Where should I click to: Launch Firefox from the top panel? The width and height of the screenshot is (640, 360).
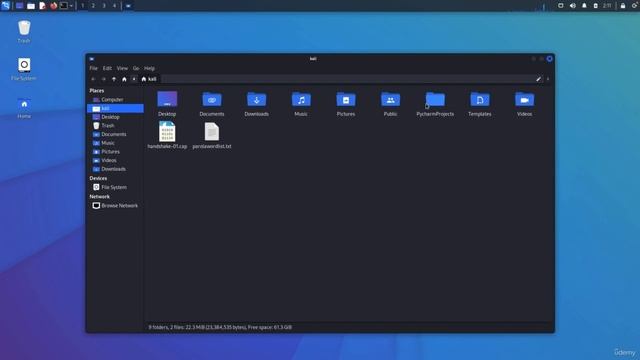tap(54, 6)
